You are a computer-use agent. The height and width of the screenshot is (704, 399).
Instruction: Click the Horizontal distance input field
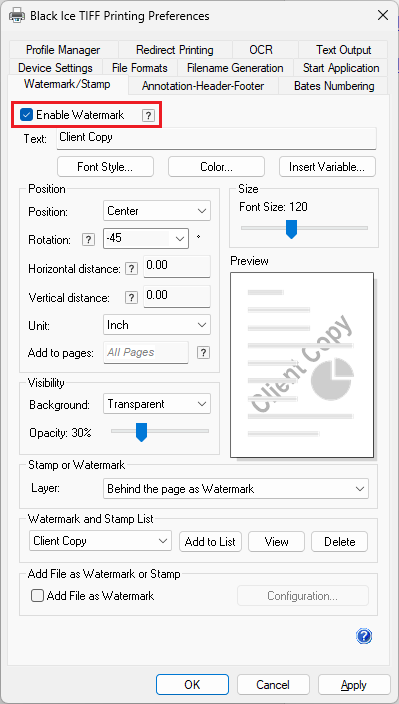coord(177,267)
